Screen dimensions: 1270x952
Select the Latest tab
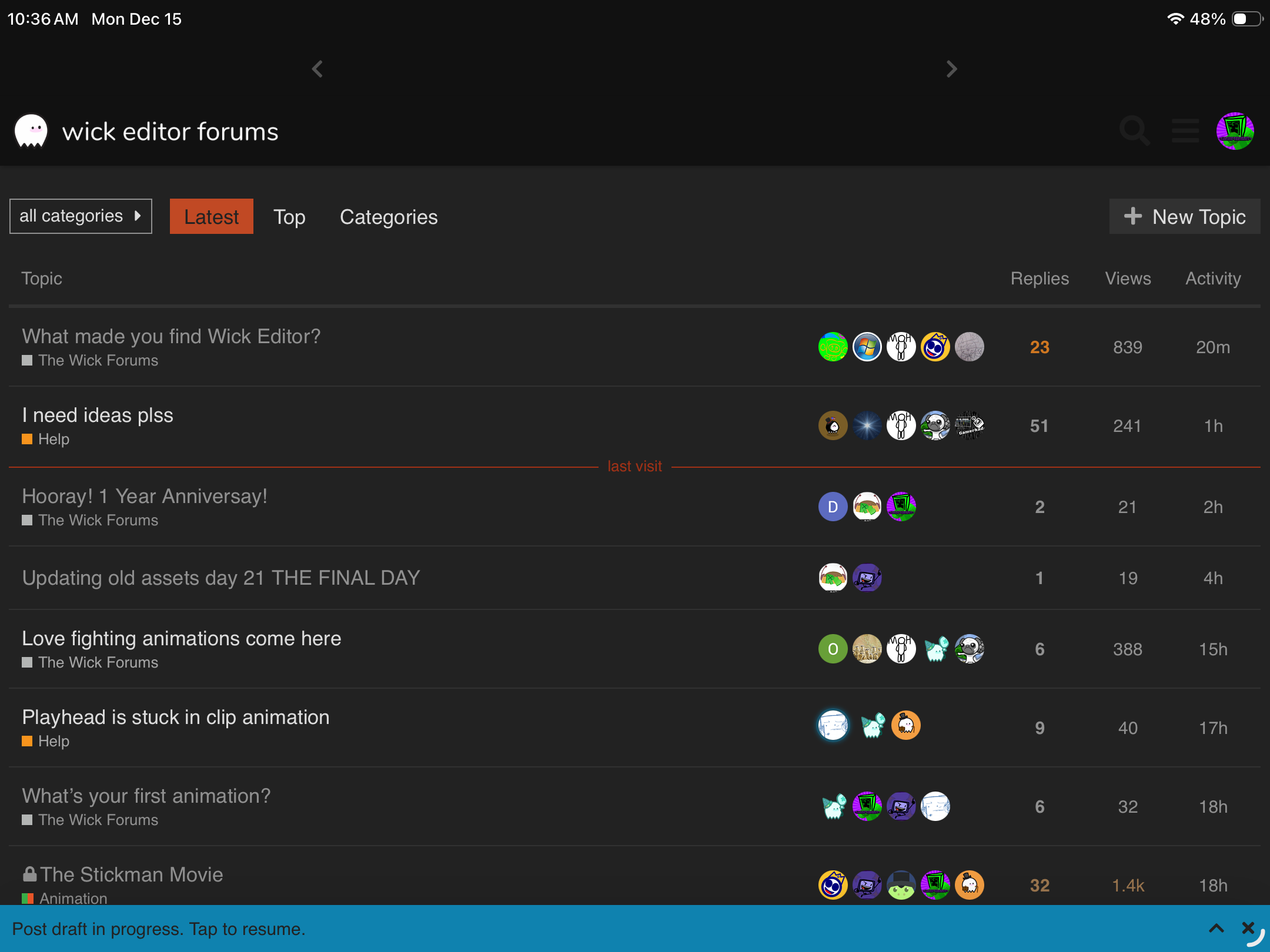[x=211, y=217]
